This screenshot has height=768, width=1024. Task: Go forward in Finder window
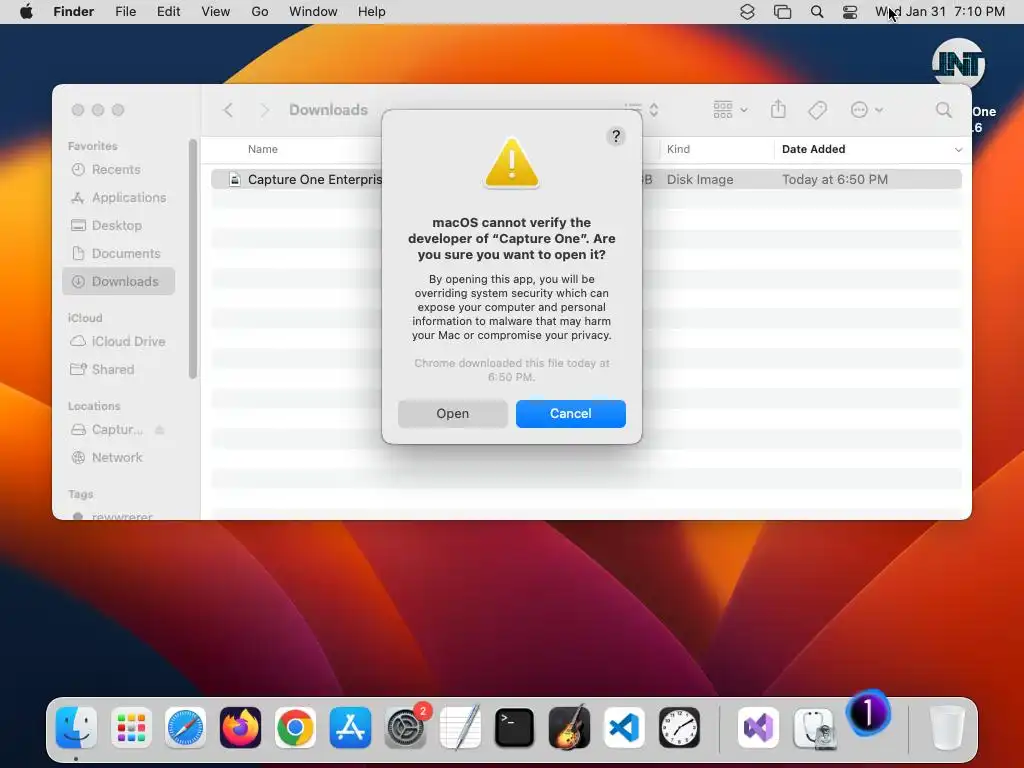264,110
